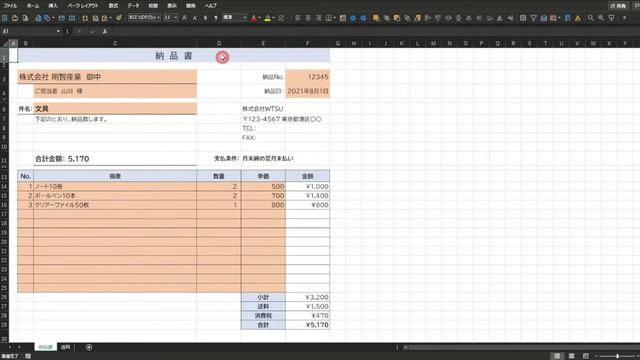
Task: Click the filter funnel icon
Action: tap(533, 18)
